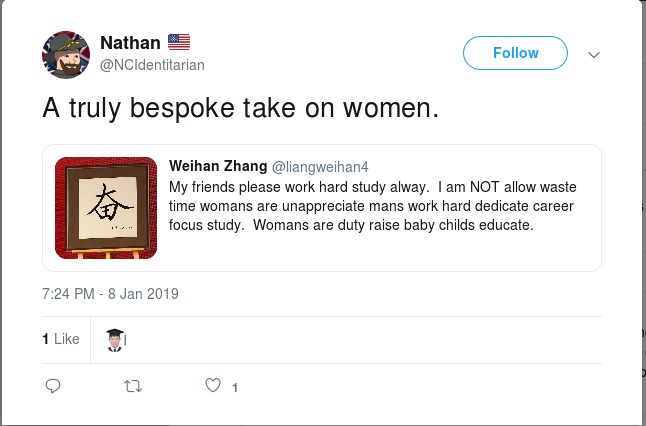Click the Weihan Zhang author name
The width and height of the screenshot is (646, 426).
coord(217,164)
